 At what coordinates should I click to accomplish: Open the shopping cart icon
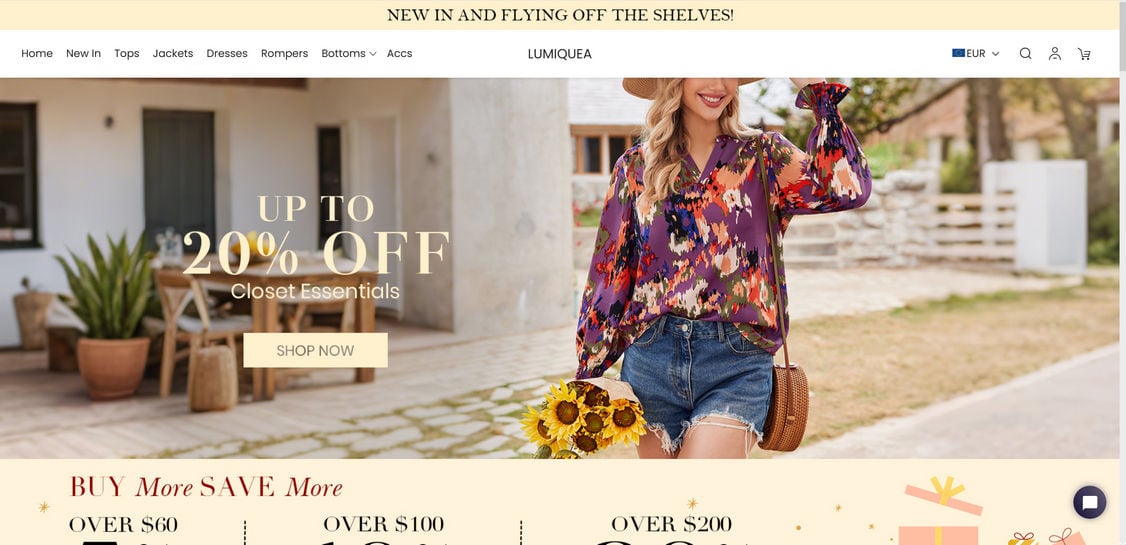[1084, 54]
